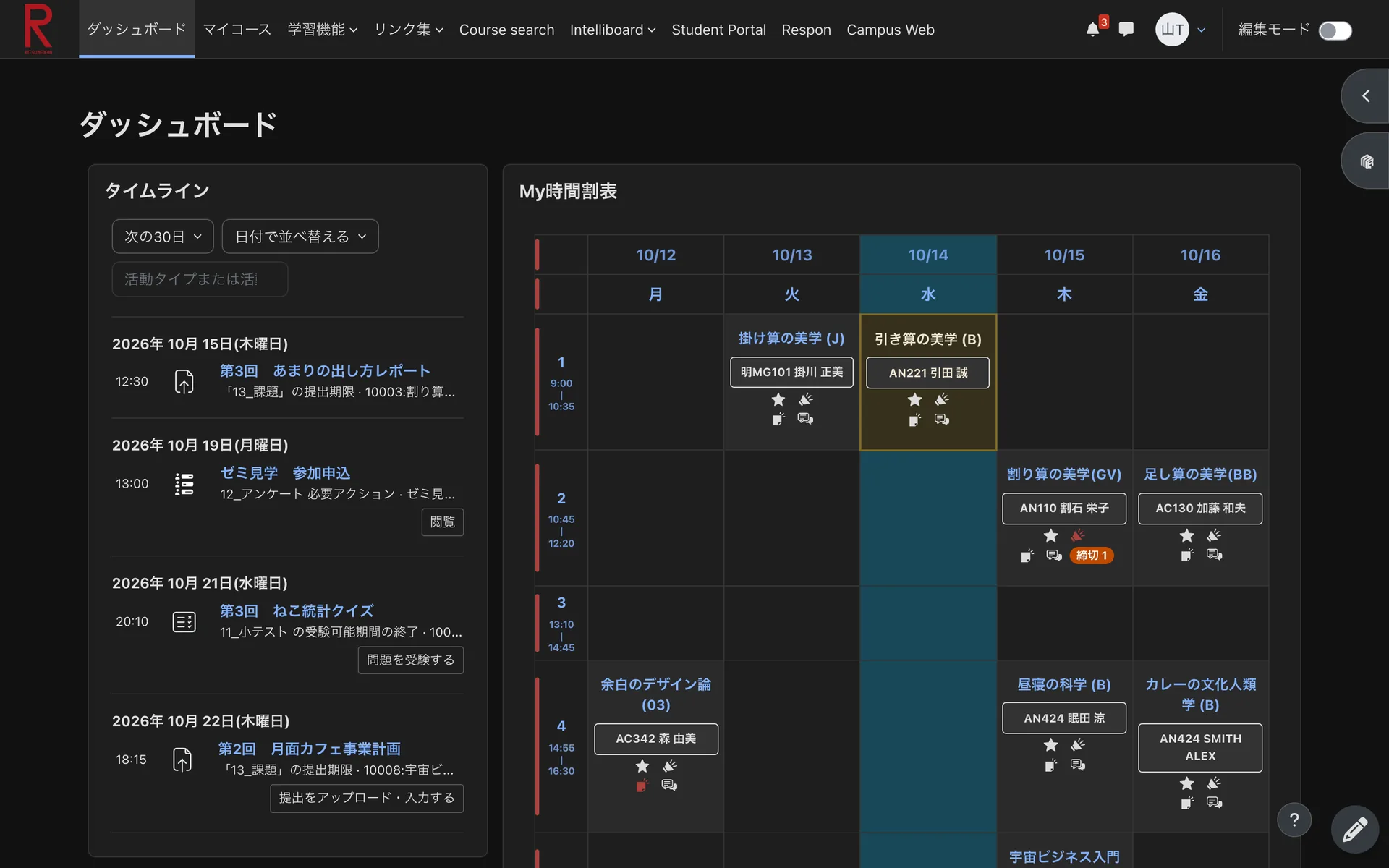The image size is (1389, 868).
Task: Click forum icon under 掛け算の美学 (J)
Action: pos(805,419)
